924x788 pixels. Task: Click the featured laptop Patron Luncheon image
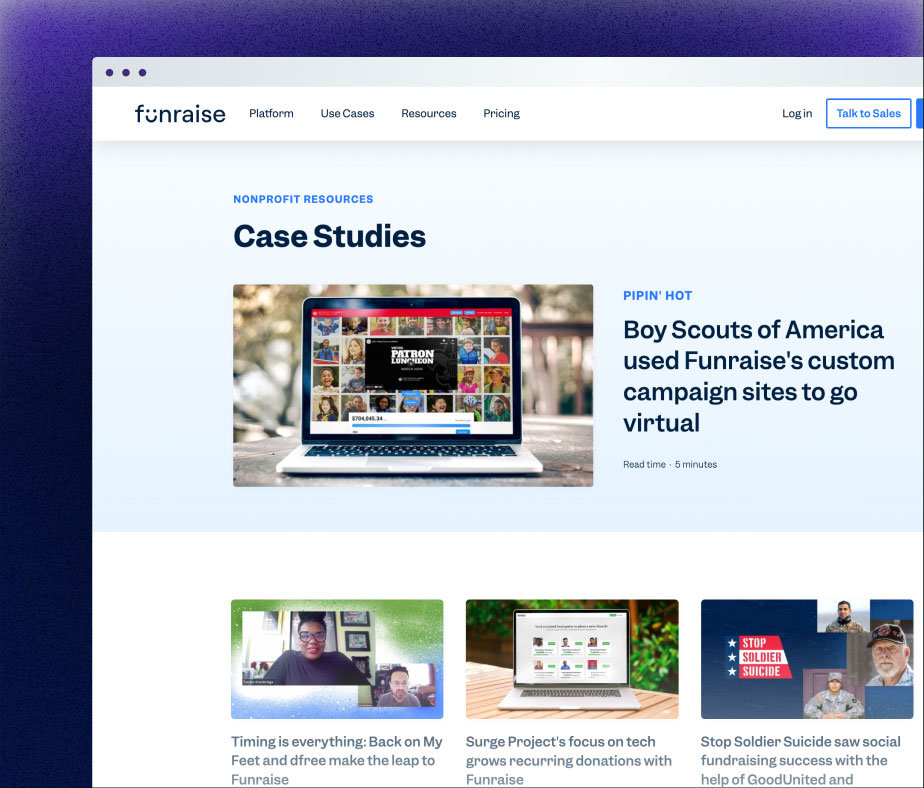[413, 385]
